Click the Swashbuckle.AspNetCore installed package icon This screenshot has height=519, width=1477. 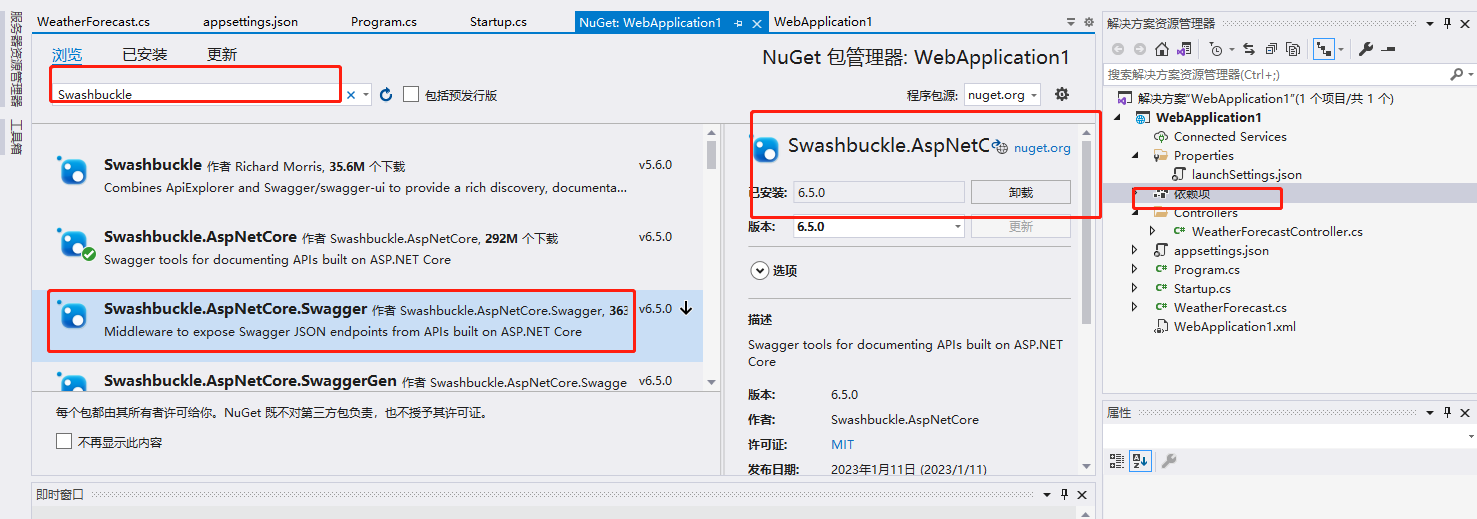(x=73, y=243)
